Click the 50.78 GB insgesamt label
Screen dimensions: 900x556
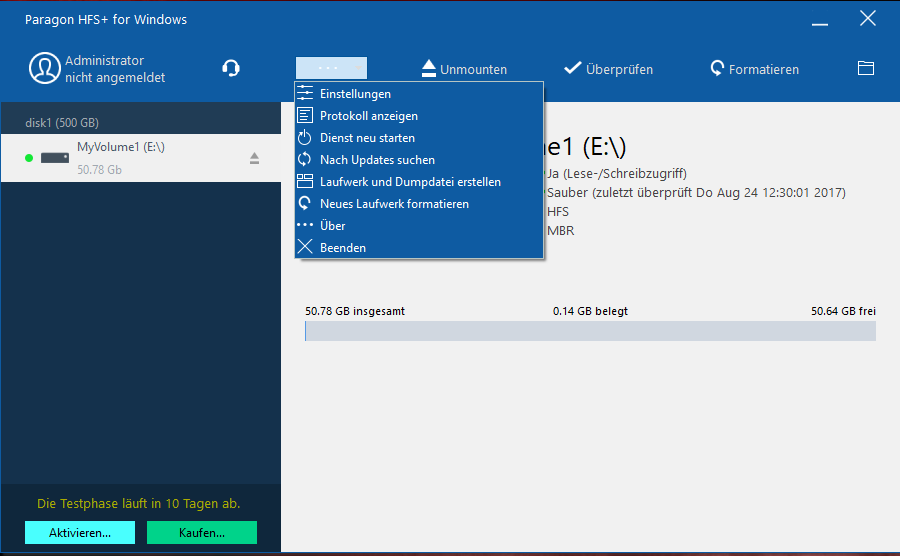tap(355, 311)
